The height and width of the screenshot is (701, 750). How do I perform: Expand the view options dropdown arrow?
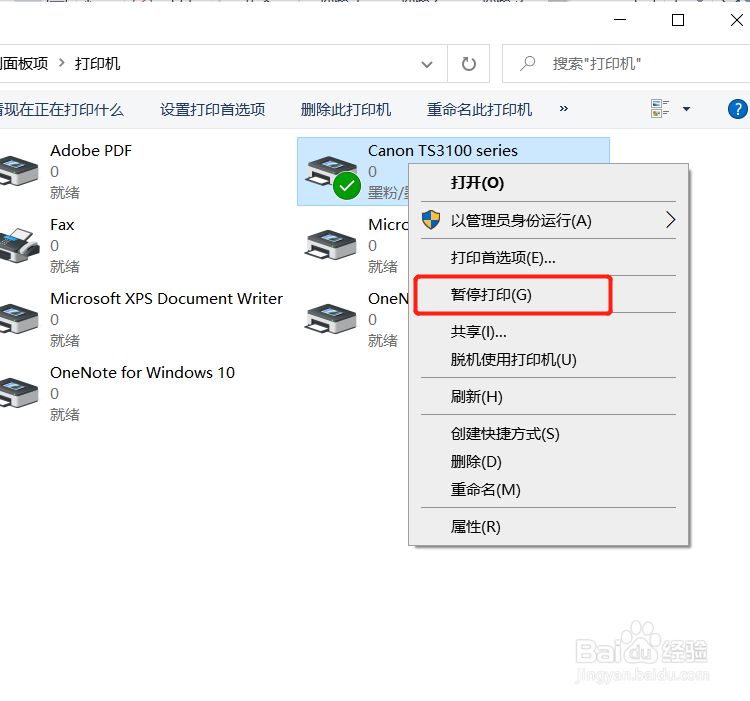[x=686, y=109]
